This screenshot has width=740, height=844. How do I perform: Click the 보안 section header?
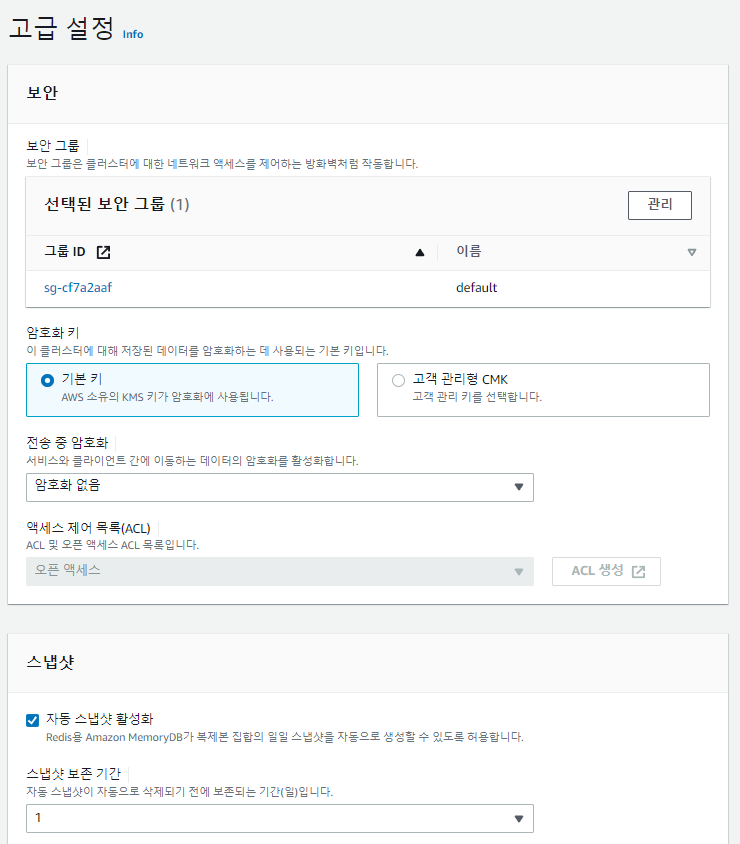pyautogui.click(x=42, y=93)
